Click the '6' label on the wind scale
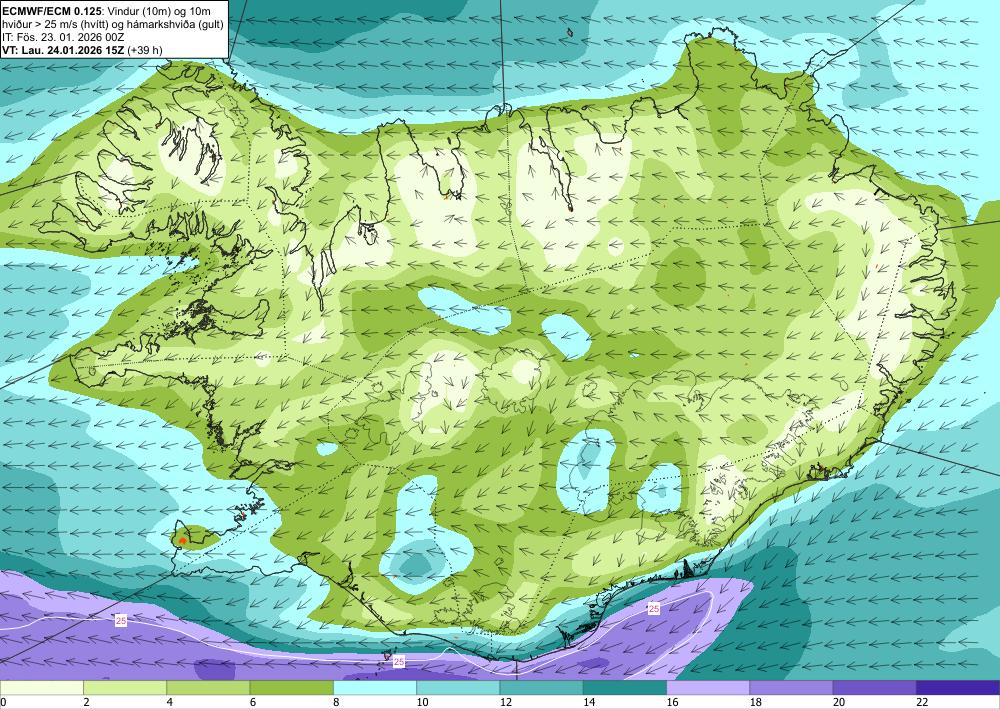 tap(253, 702)
